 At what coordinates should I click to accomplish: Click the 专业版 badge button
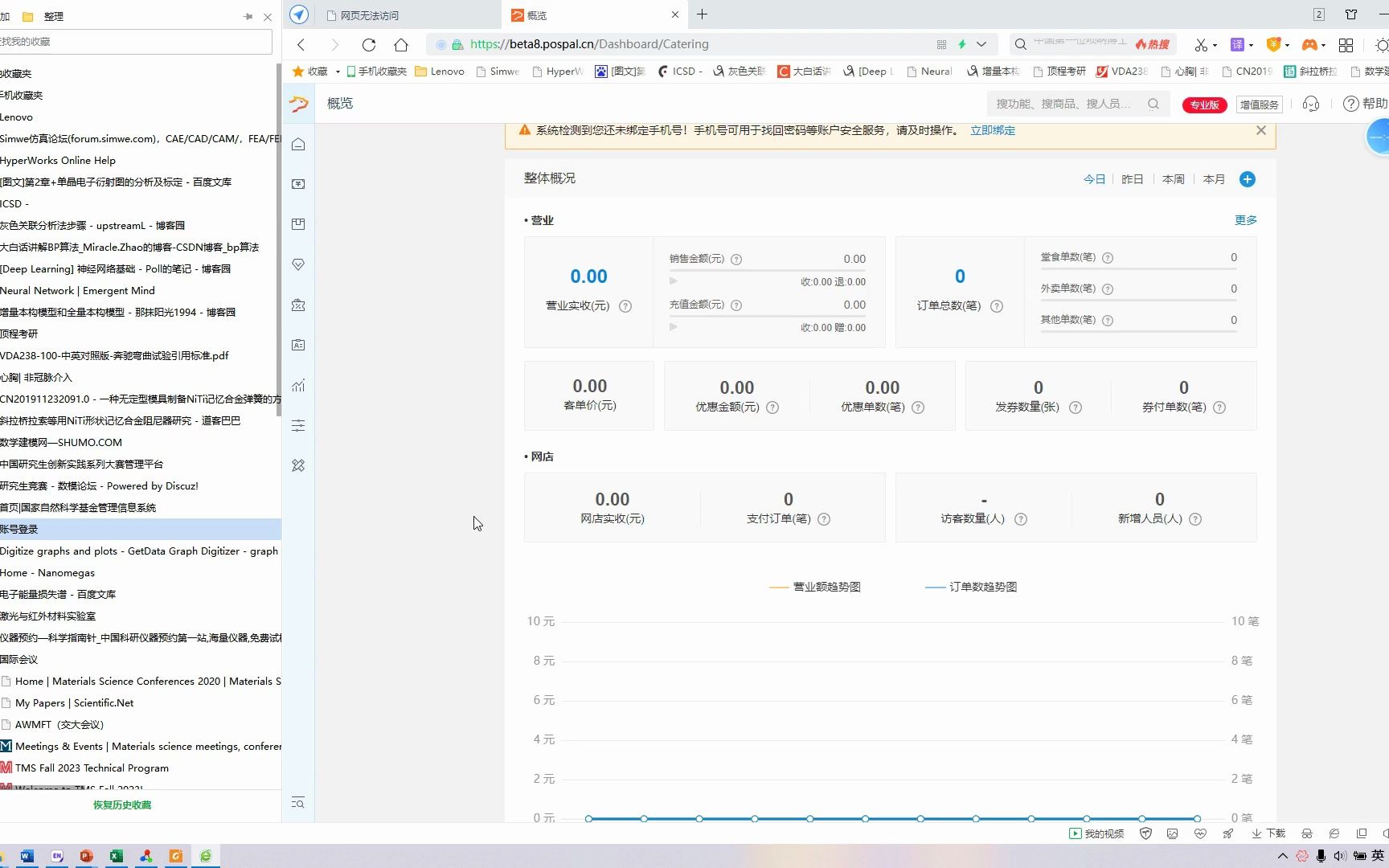pyautogui.click(x=1204, y=104)
